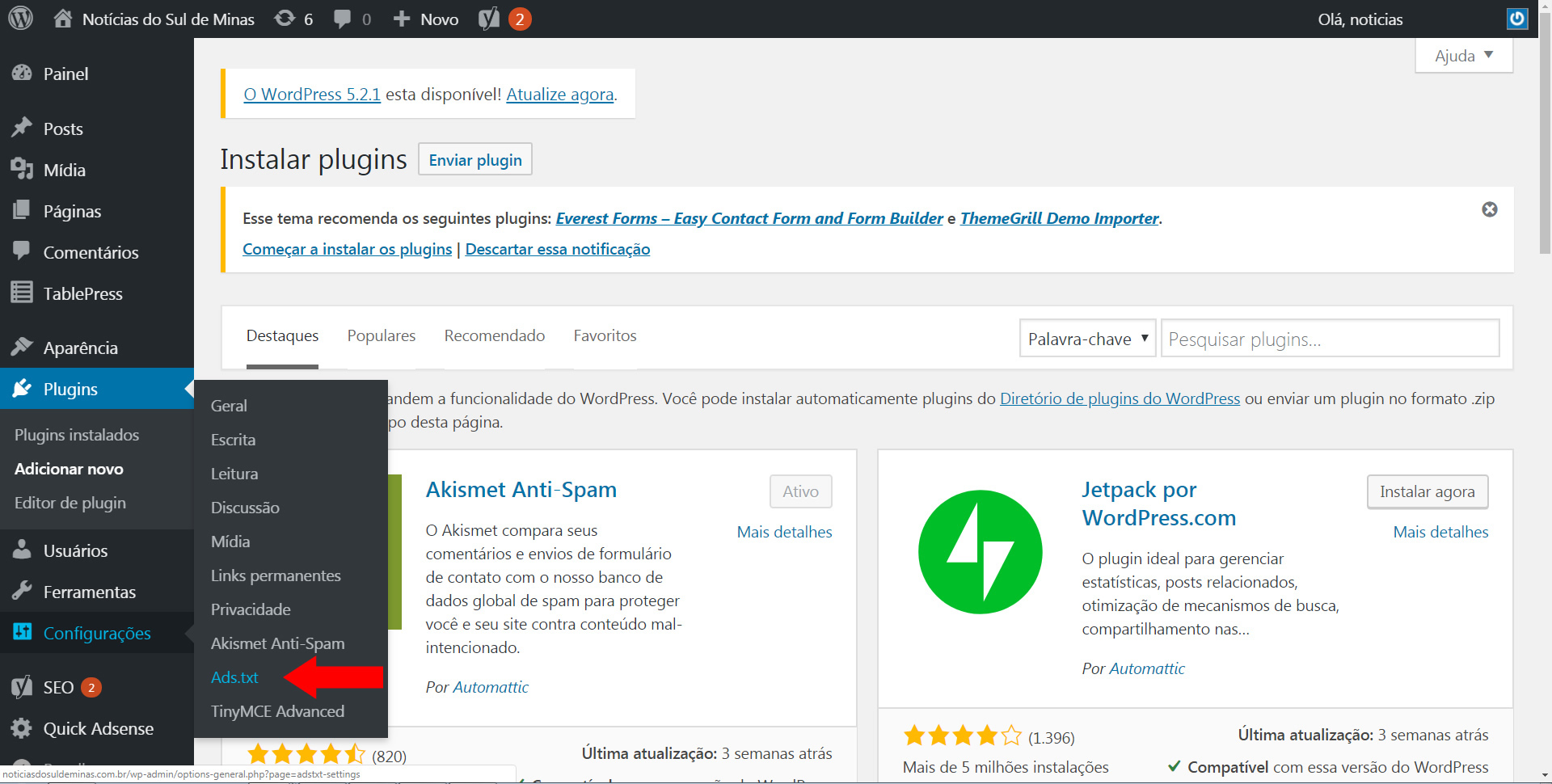1552x784 pixels.
Task: Open Links permanentes settings item
Action: [x=276, y=575]
